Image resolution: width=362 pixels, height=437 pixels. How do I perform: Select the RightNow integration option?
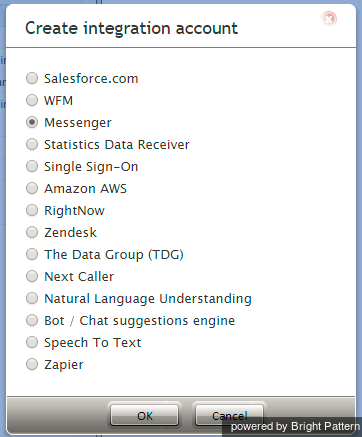[32, 210]
